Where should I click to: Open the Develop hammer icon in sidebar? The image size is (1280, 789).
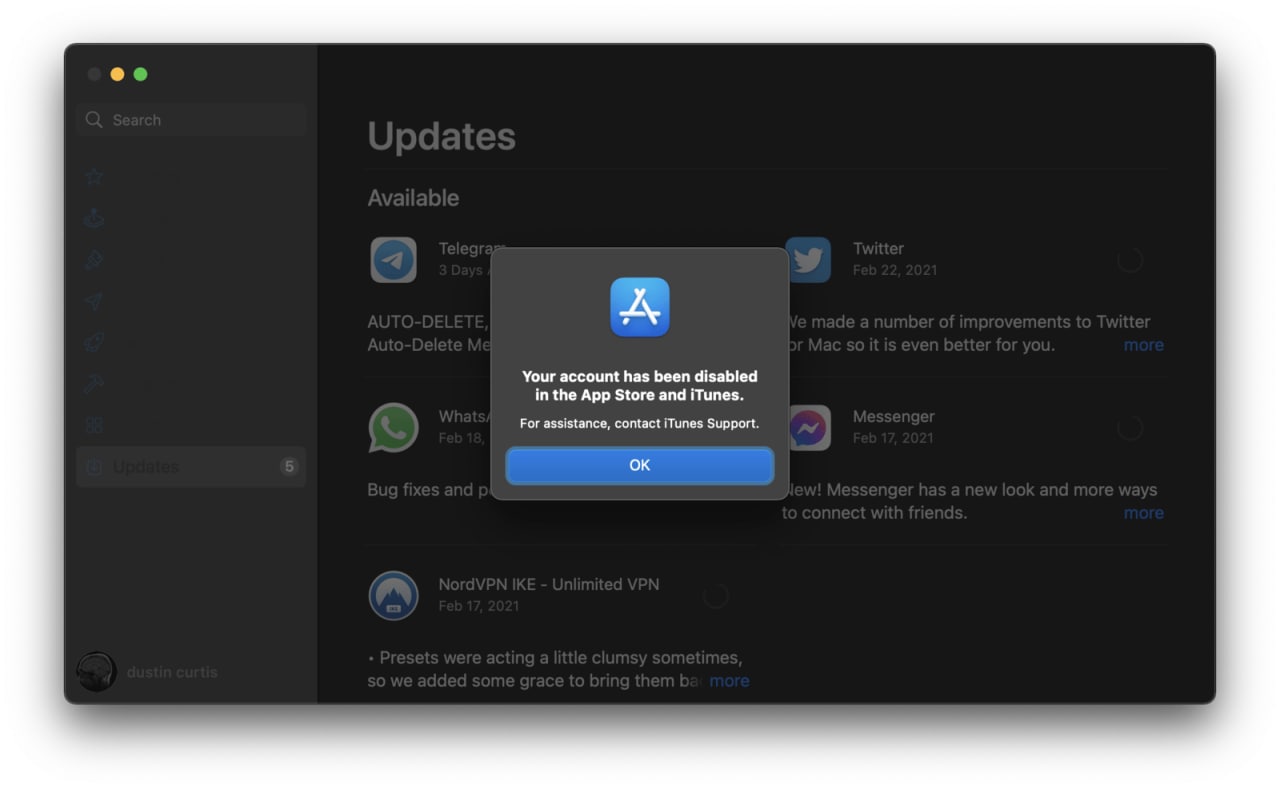point(94,384)
